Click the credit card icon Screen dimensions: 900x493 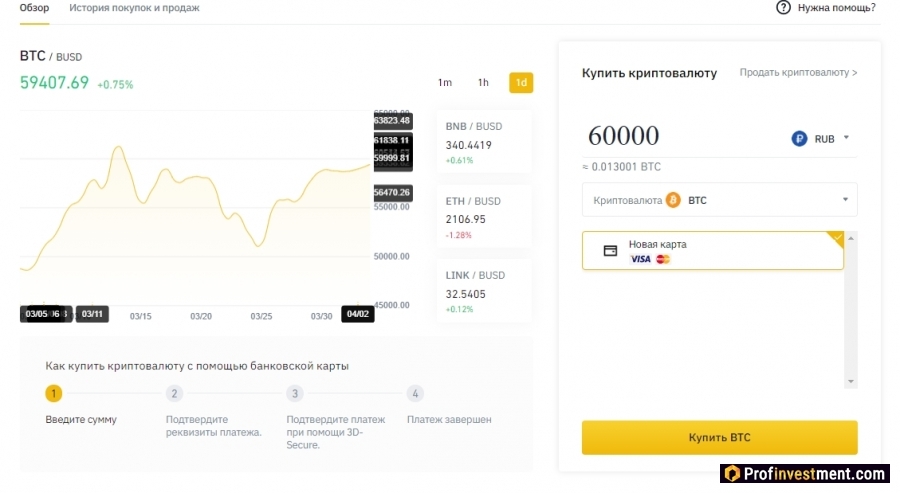(x=610, y=251)
